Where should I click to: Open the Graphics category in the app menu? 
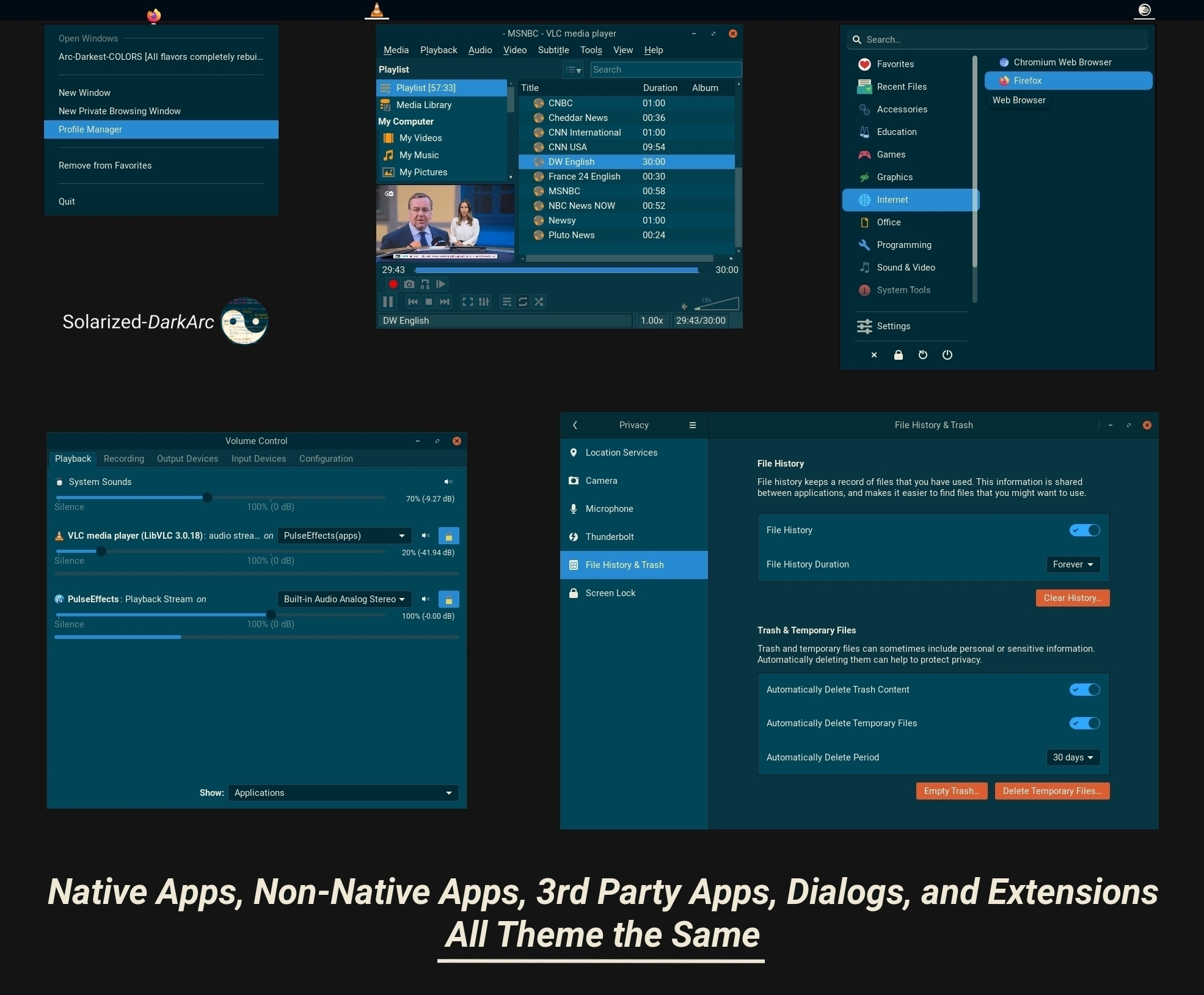pos(910,177)
